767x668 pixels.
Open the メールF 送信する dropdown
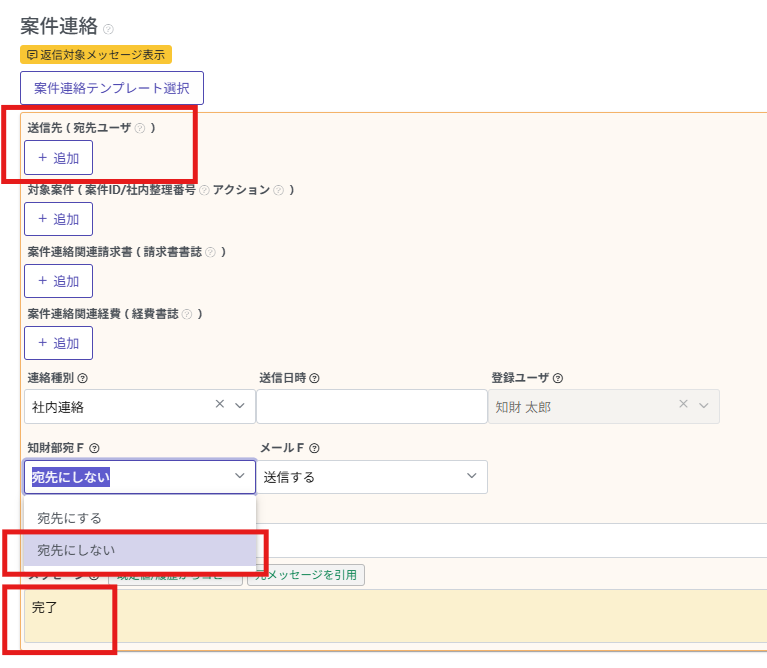coord(371,477)
